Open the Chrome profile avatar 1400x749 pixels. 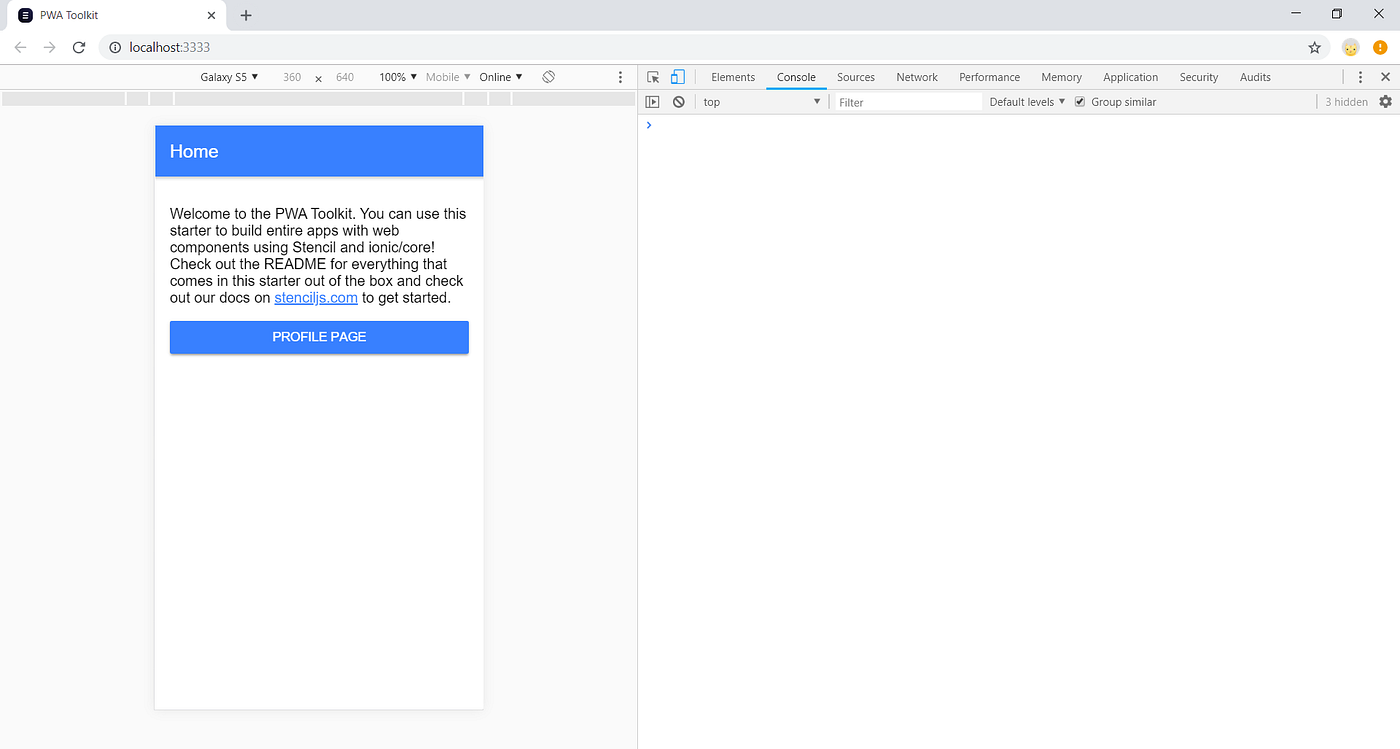click(x=1351, y=47)
